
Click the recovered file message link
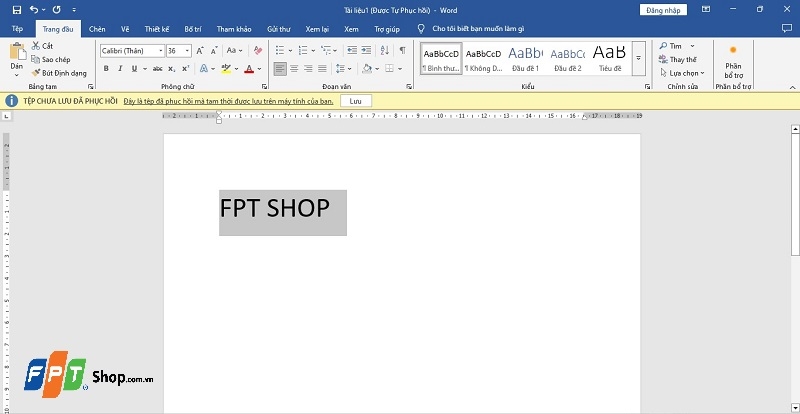228,101
